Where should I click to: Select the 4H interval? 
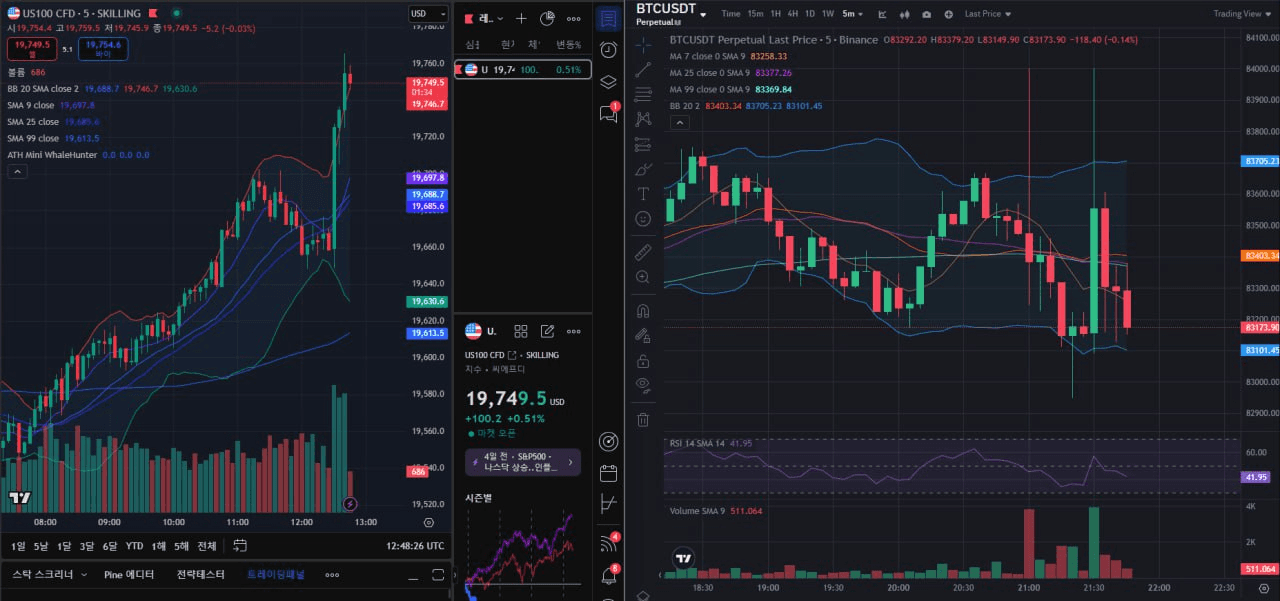(x=793, y=14)
